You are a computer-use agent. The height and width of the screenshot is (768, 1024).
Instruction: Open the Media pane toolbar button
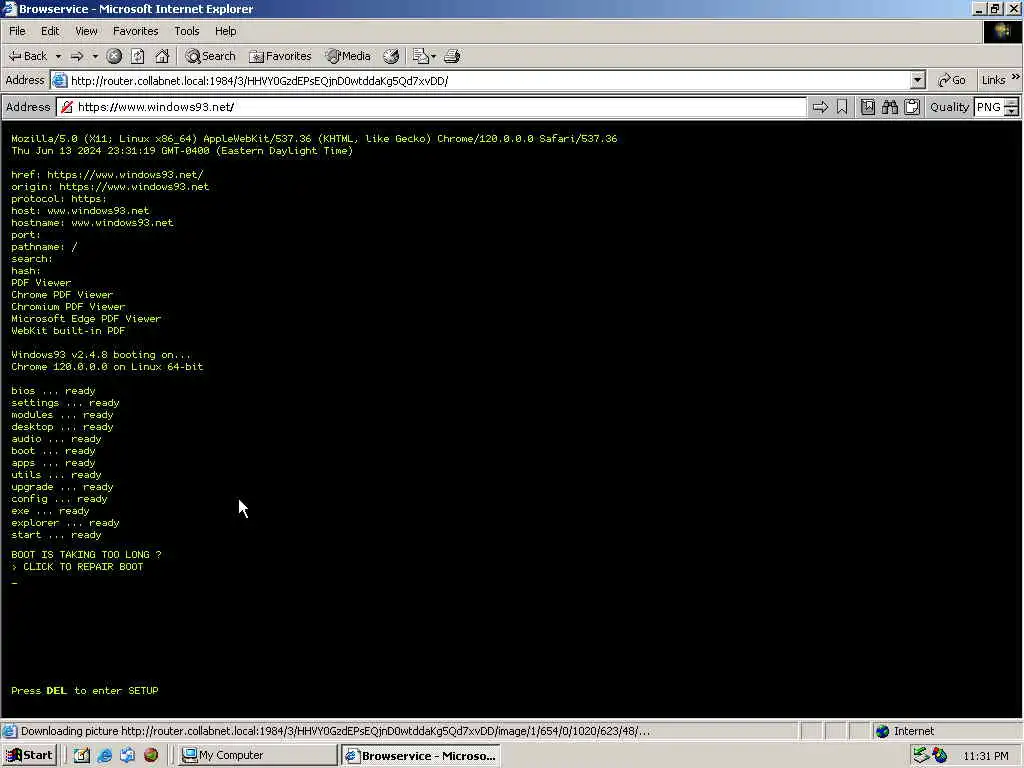[x=348, y=56]
